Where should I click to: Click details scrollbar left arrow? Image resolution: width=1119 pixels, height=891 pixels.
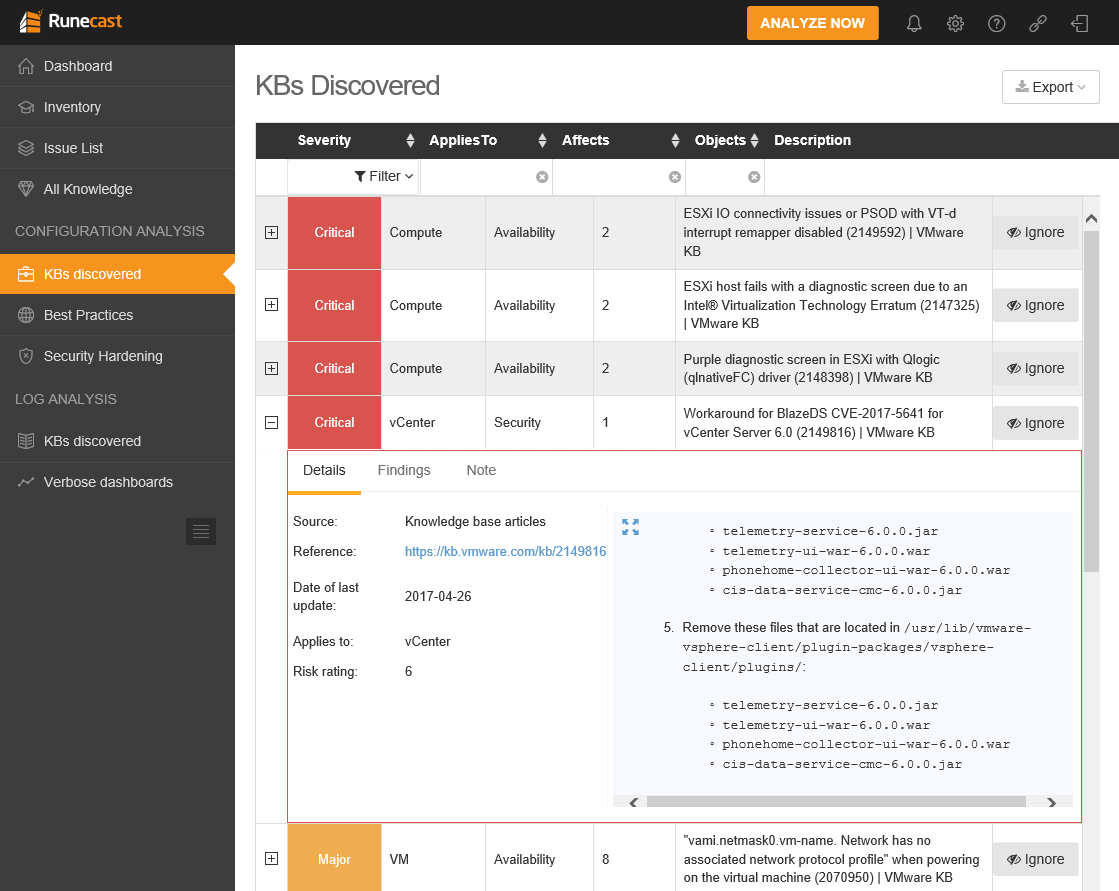click(x=634, y=803)
